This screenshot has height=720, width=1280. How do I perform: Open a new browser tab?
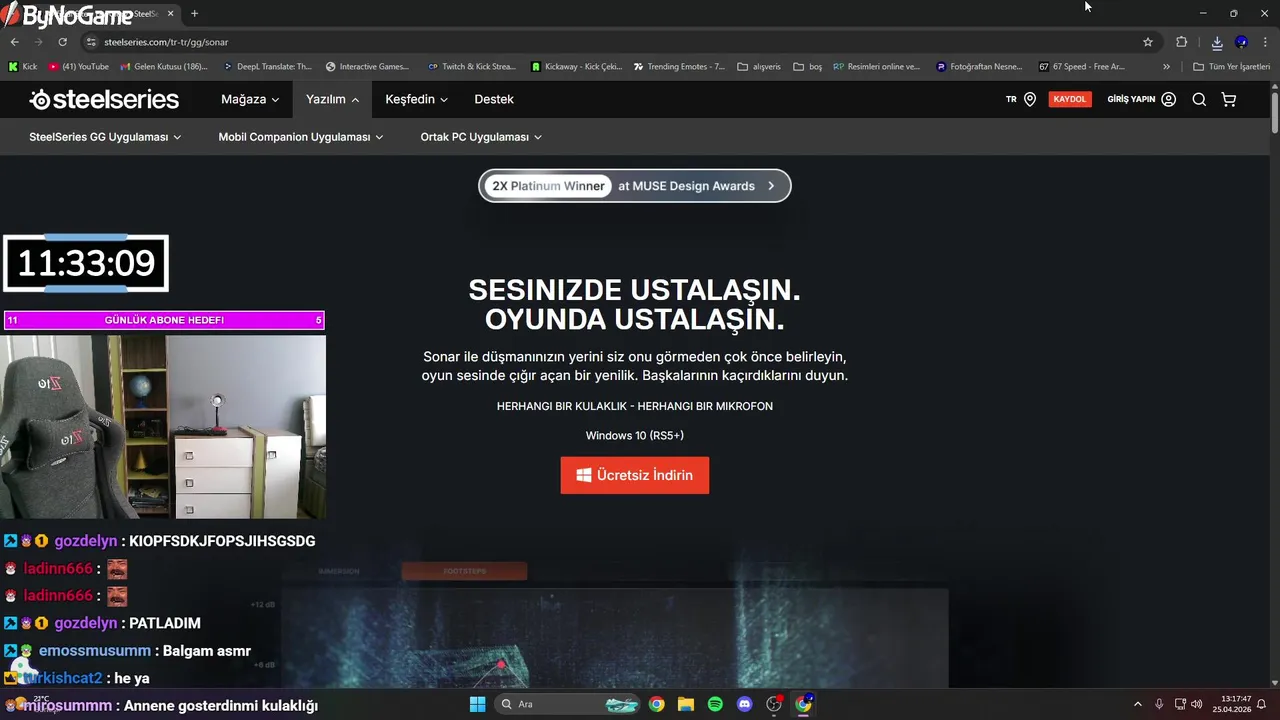tap(194, 13)
